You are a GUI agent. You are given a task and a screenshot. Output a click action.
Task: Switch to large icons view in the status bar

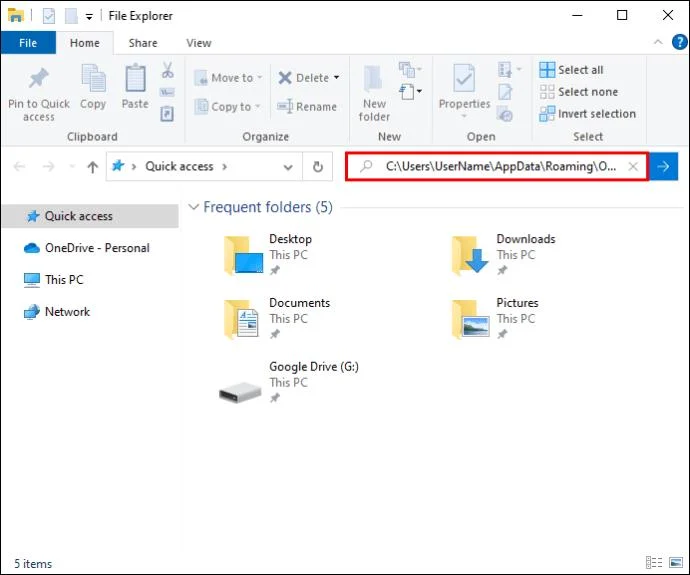(676, 562)
